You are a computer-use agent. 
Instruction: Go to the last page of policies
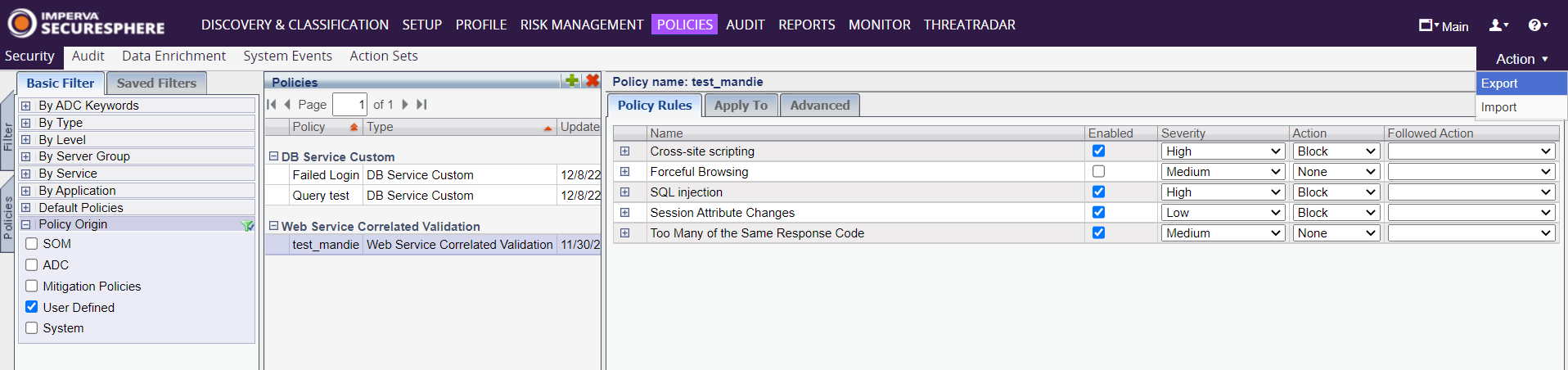421,104
